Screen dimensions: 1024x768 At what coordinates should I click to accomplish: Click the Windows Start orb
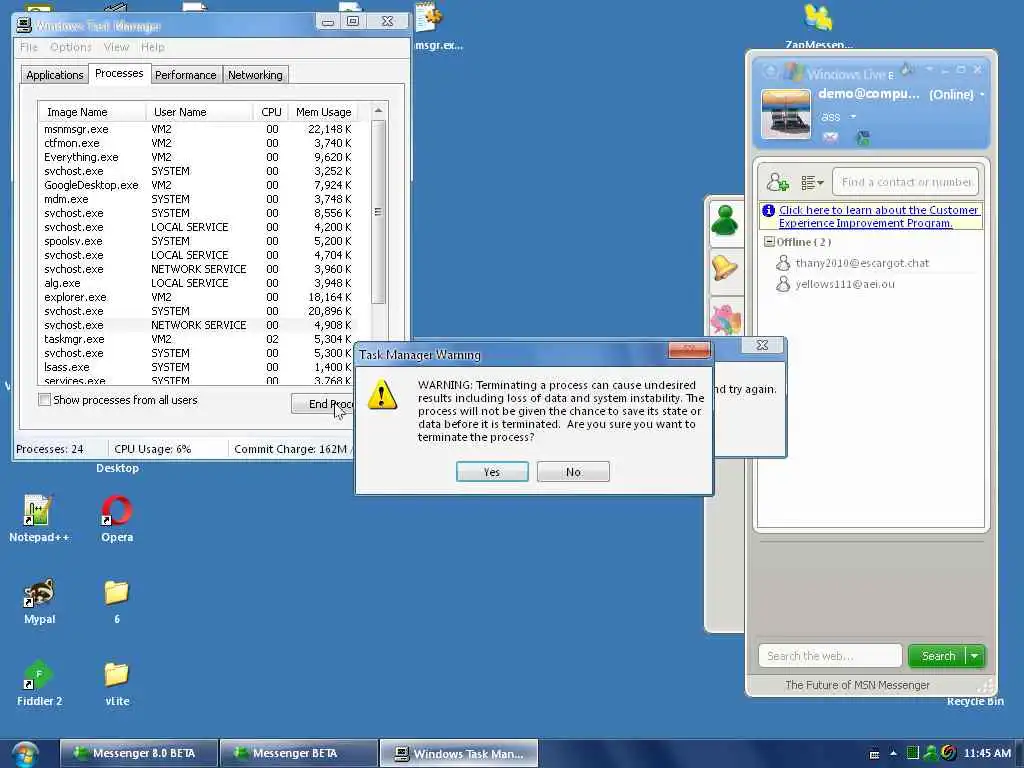click(25, 754)
